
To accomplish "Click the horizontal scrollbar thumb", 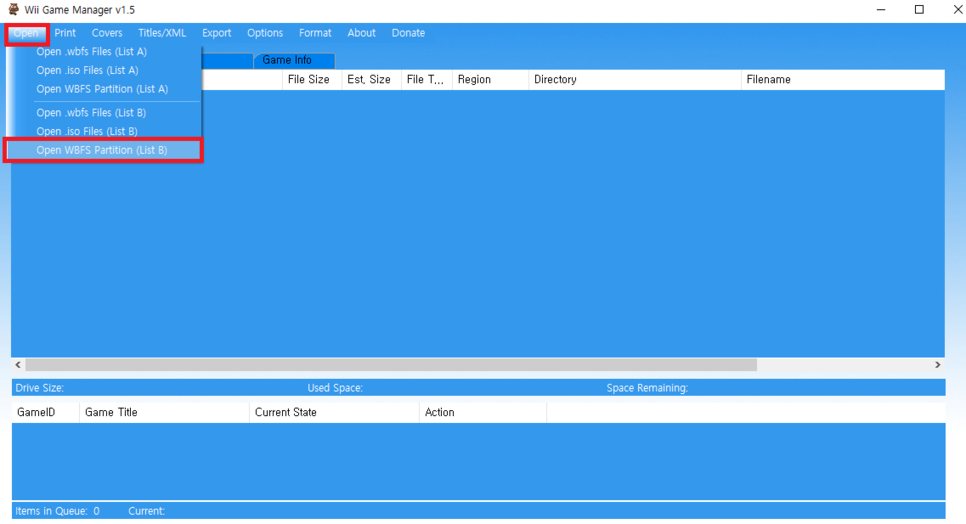I will 391,365.
